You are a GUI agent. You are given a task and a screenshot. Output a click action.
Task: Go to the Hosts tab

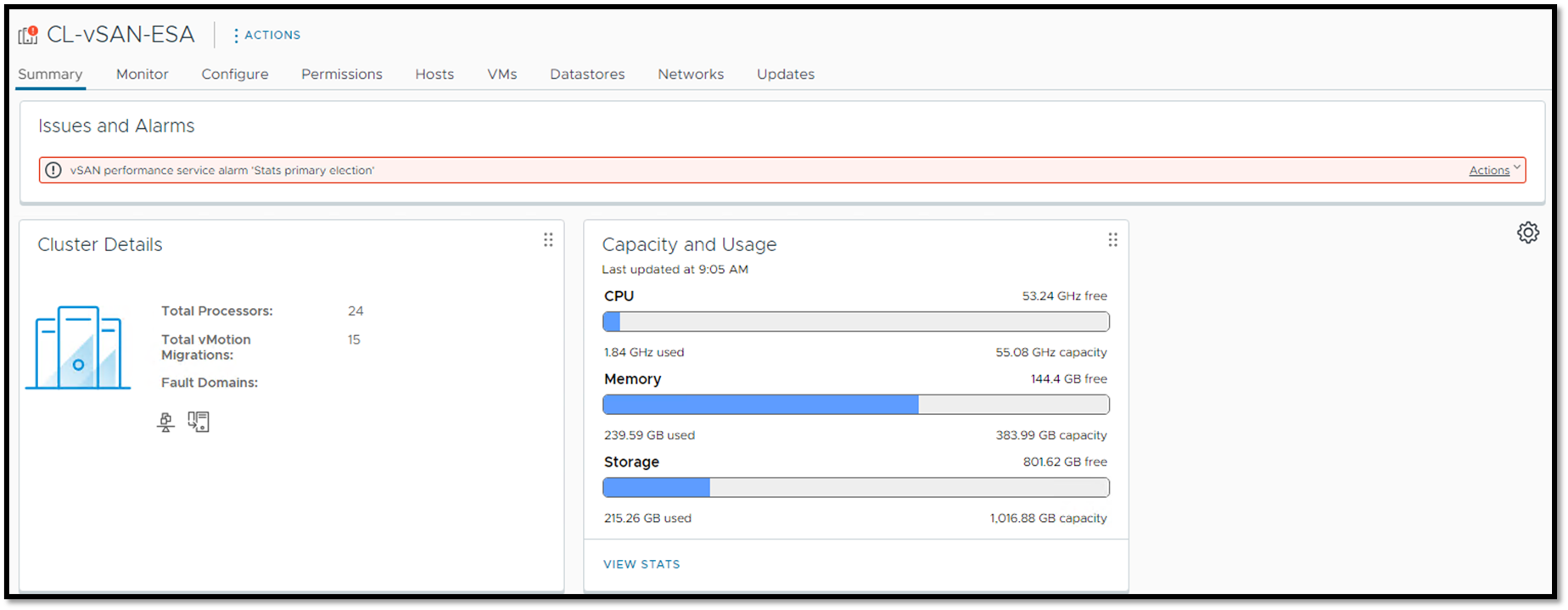click(434, 75)
